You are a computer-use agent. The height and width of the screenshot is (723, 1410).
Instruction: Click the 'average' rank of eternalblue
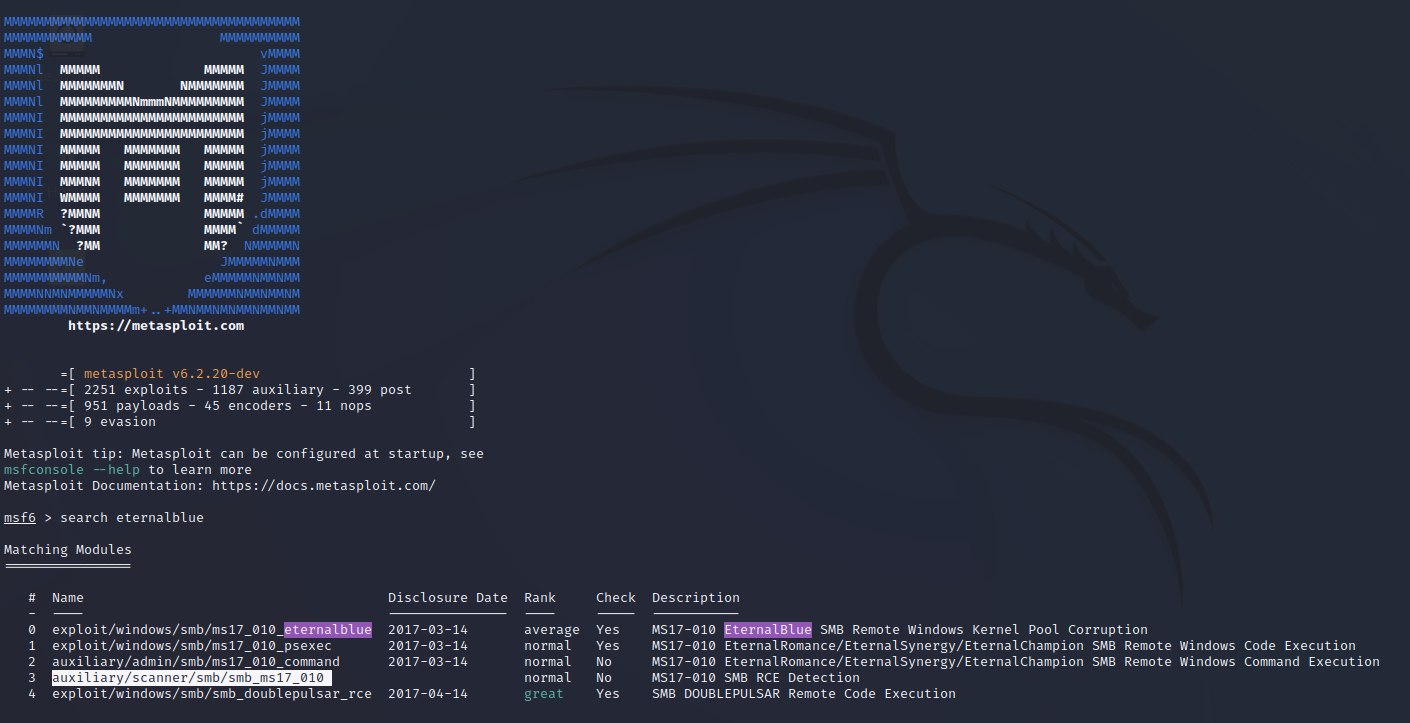pyautogui.click(x=552, y=629)
